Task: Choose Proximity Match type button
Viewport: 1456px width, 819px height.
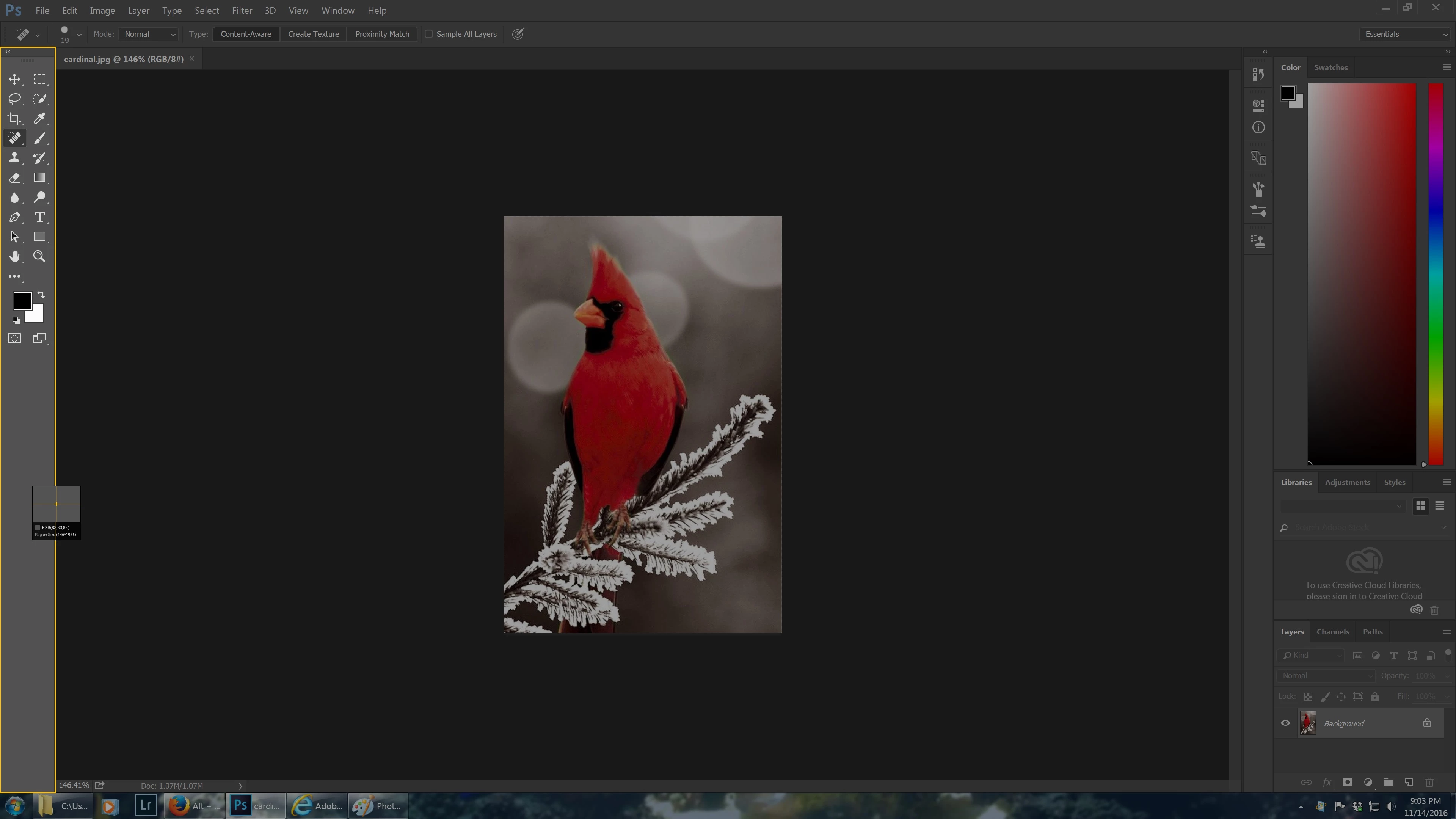Action: 382,34
